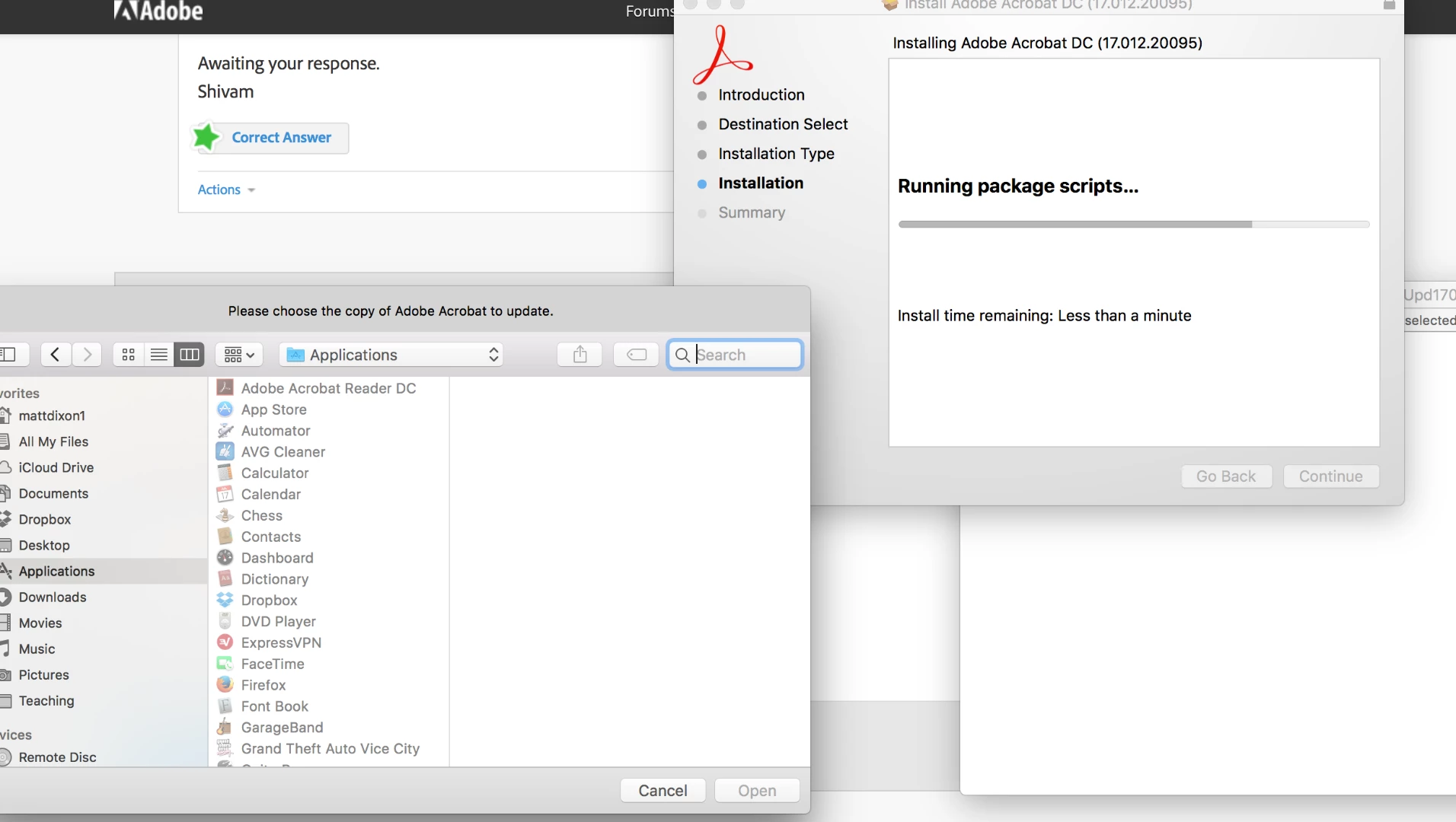Select the Dictionary icon
This screenshot has width=1456, height=822.
[x=225, y=579]
